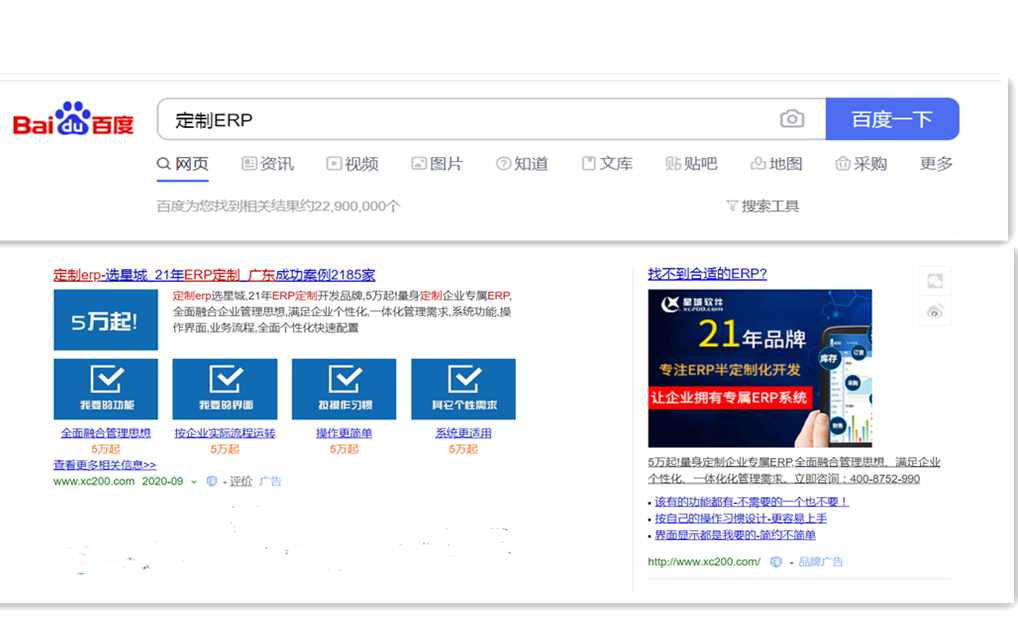Click the result count text 百度为您找到相关结果约22,900,000个

[x=279, y=206]
